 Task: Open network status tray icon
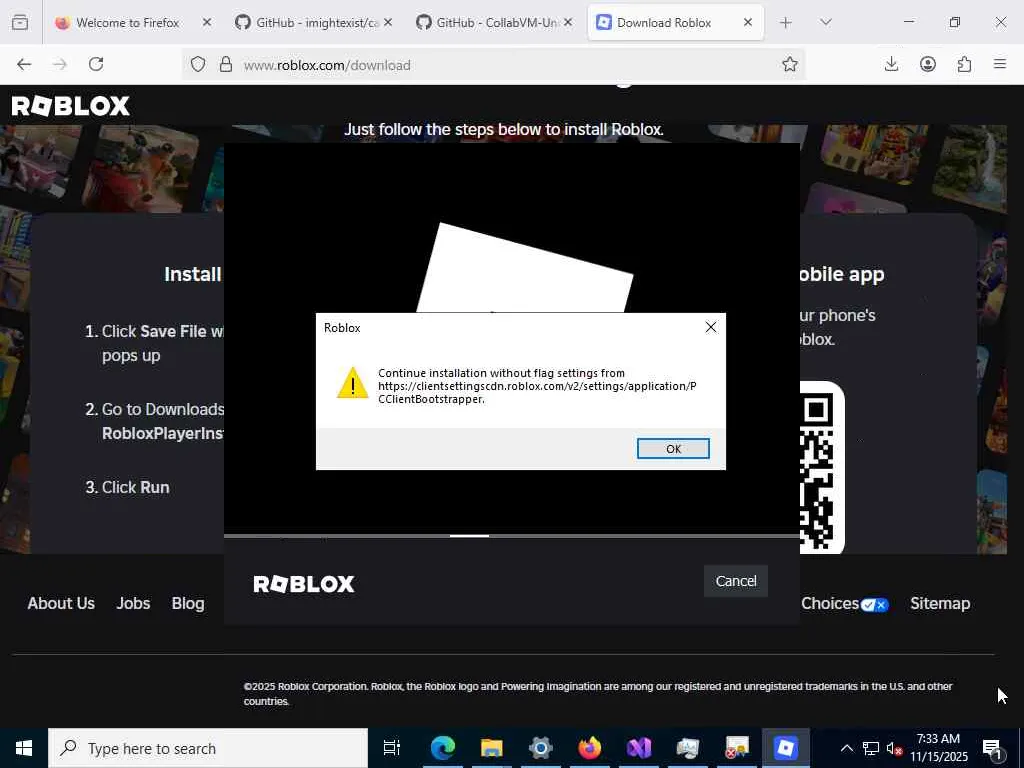(871, 748)
